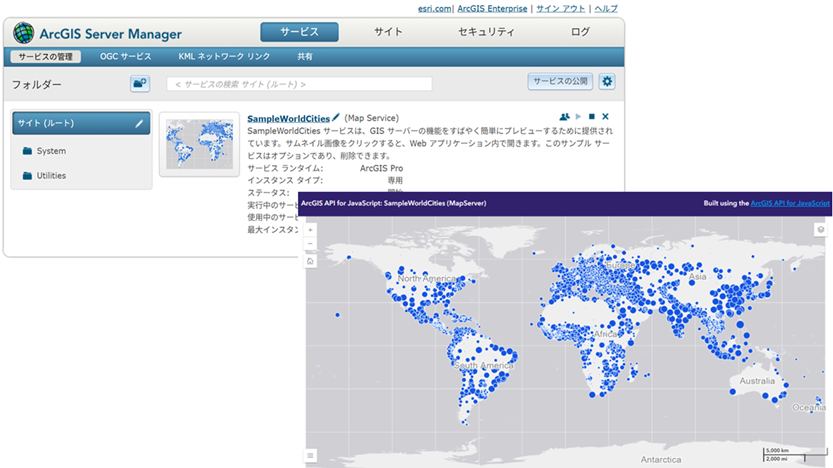Open the SampleWorldCities service link
Viewport: 833px width, 468px height.
coord(288,118)
